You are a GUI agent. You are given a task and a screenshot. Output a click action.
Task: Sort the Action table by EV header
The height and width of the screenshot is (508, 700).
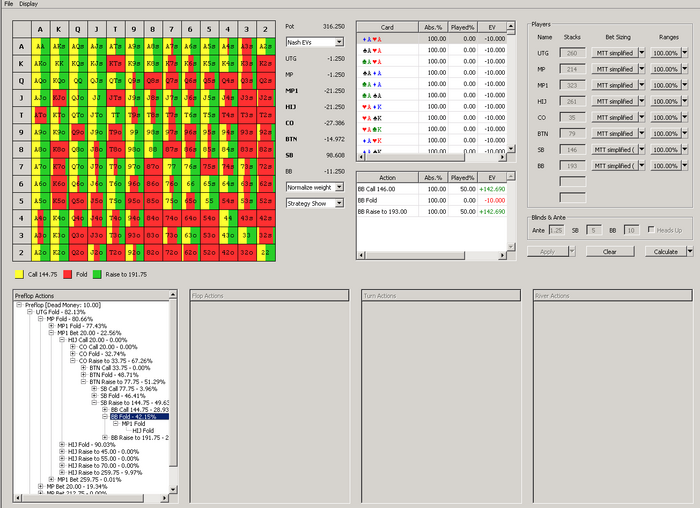tap(492, 177)
